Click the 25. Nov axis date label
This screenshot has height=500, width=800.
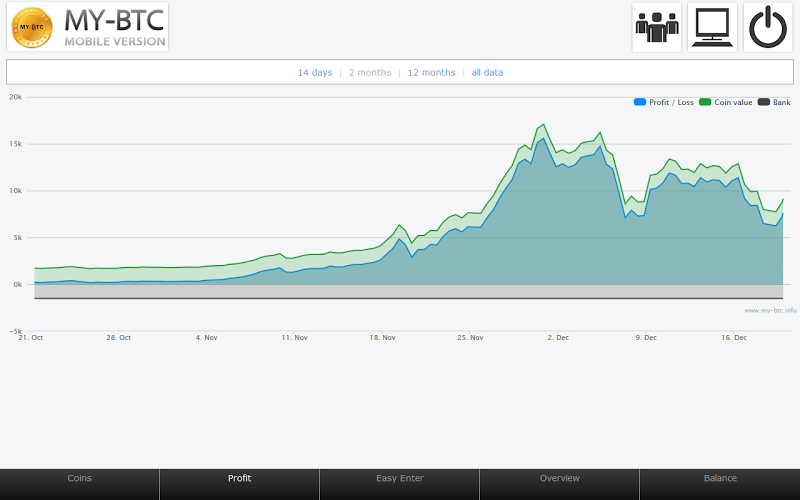pos(470,338)
